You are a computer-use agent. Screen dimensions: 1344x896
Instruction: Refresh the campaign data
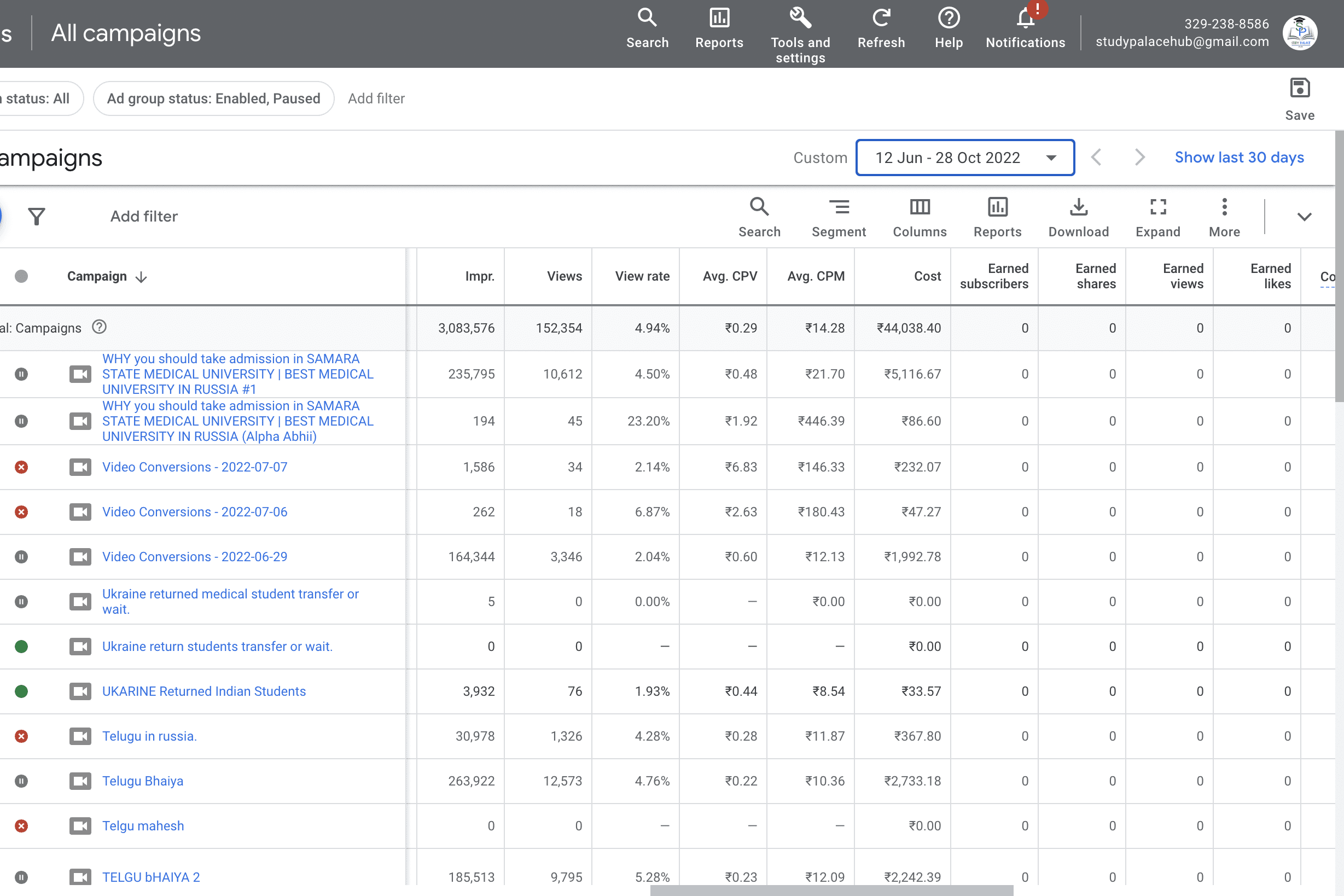pyautogui.click(x=881, y=28)
